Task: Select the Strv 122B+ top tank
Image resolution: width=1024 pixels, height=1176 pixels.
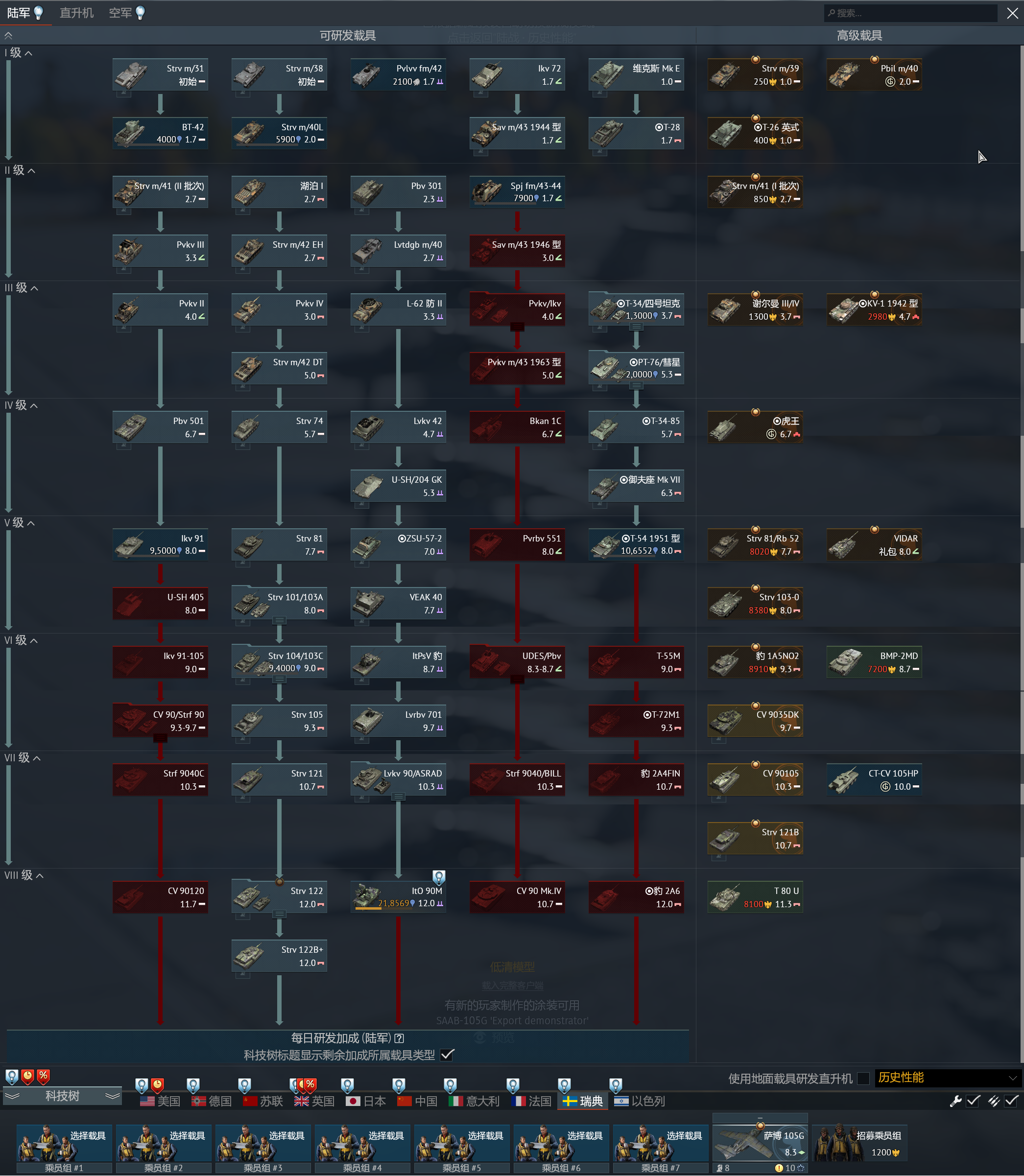Action: coord(279,956)
